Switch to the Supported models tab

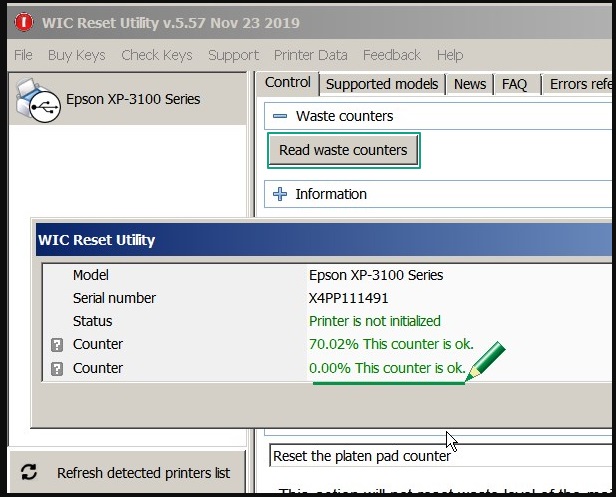382,84
